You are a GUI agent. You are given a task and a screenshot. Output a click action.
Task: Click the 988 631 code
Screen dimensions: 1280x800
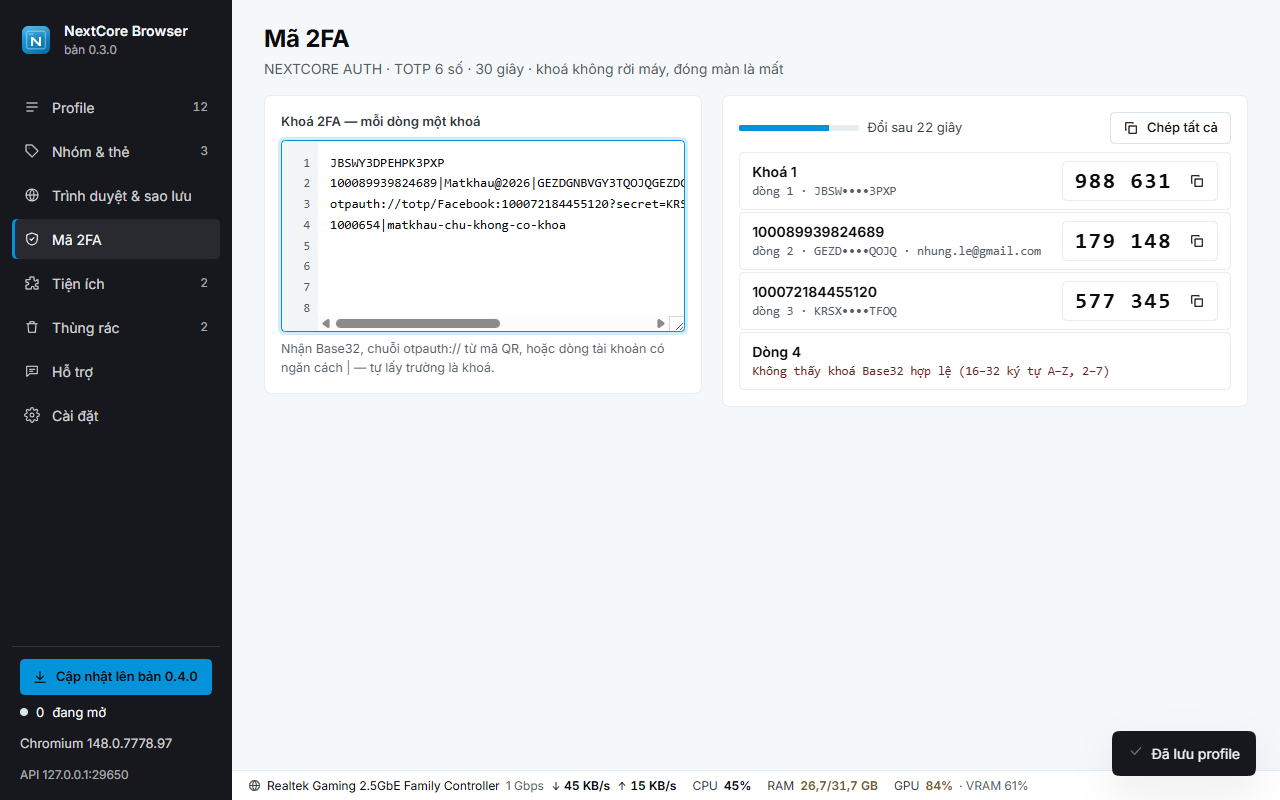pyautogui.click(x=1122, y=181)
